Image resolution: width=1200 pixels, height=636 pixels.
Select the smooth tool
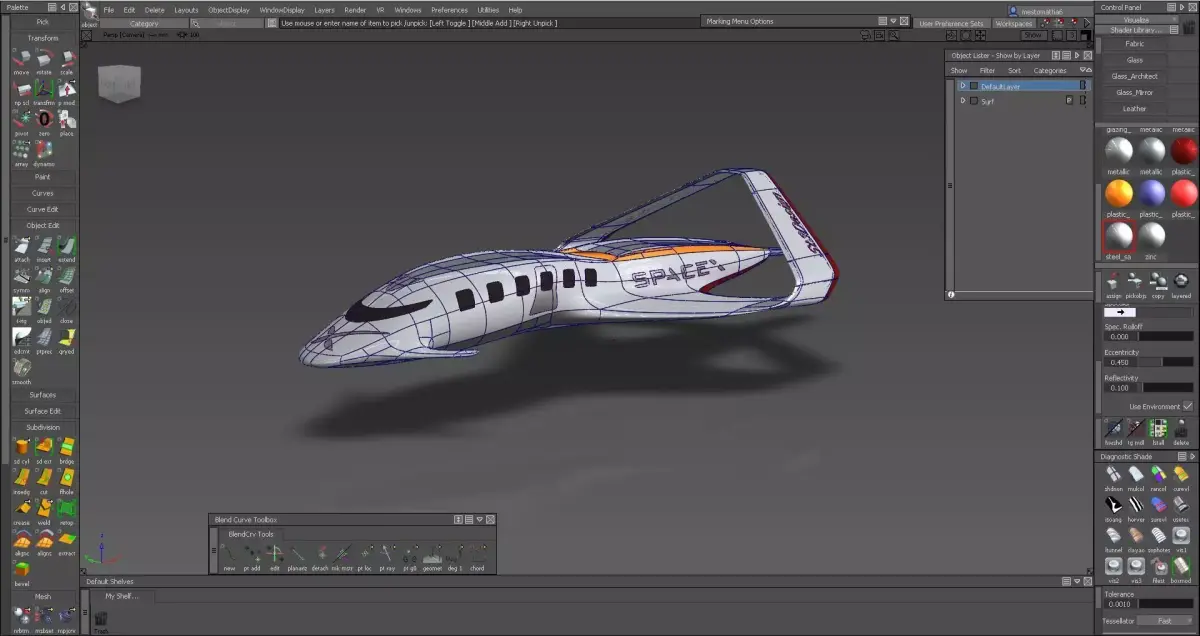click(x=21, y=370)
